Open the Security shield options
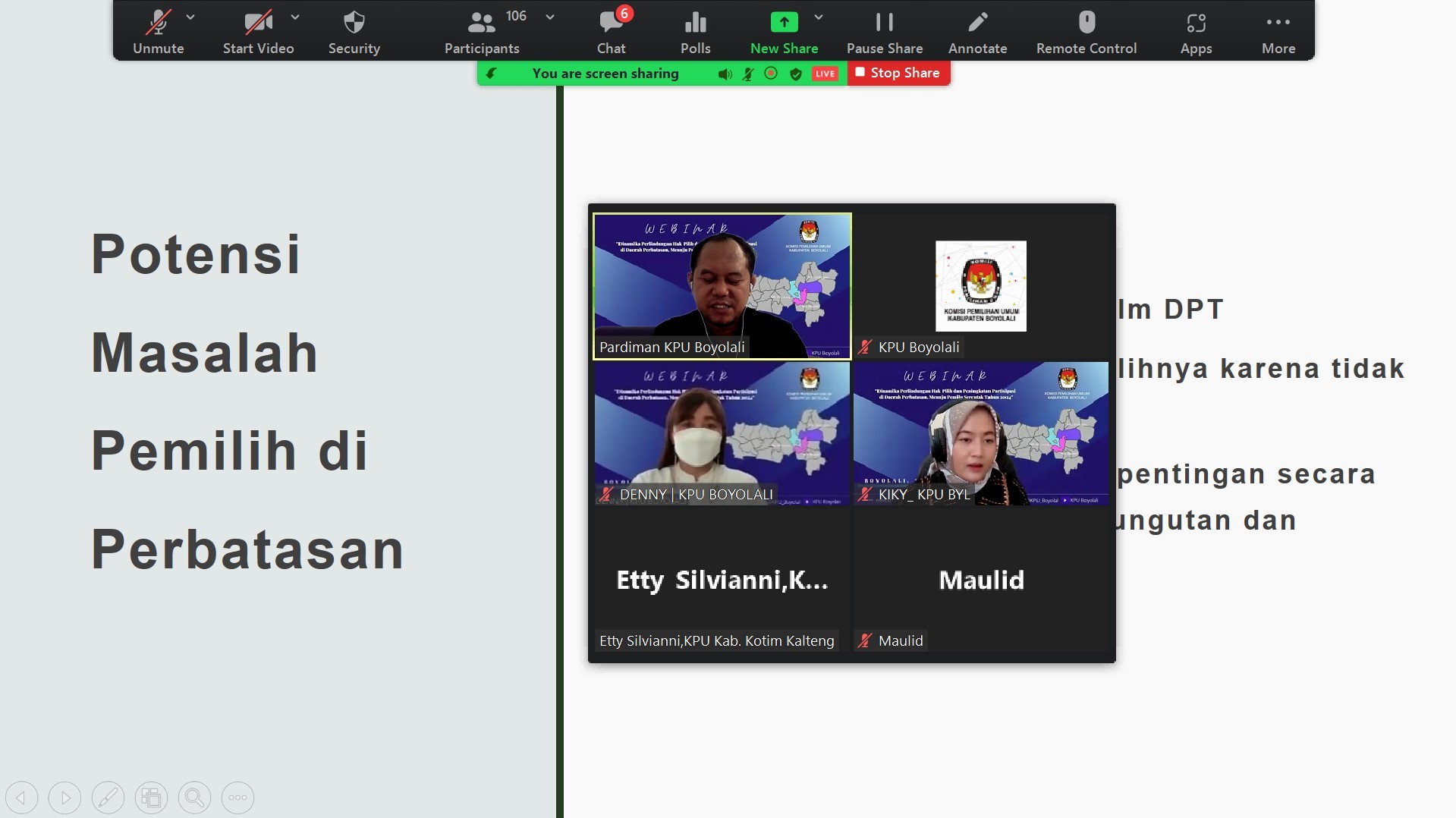This screenshot has width=1456, height=818. 354,32
